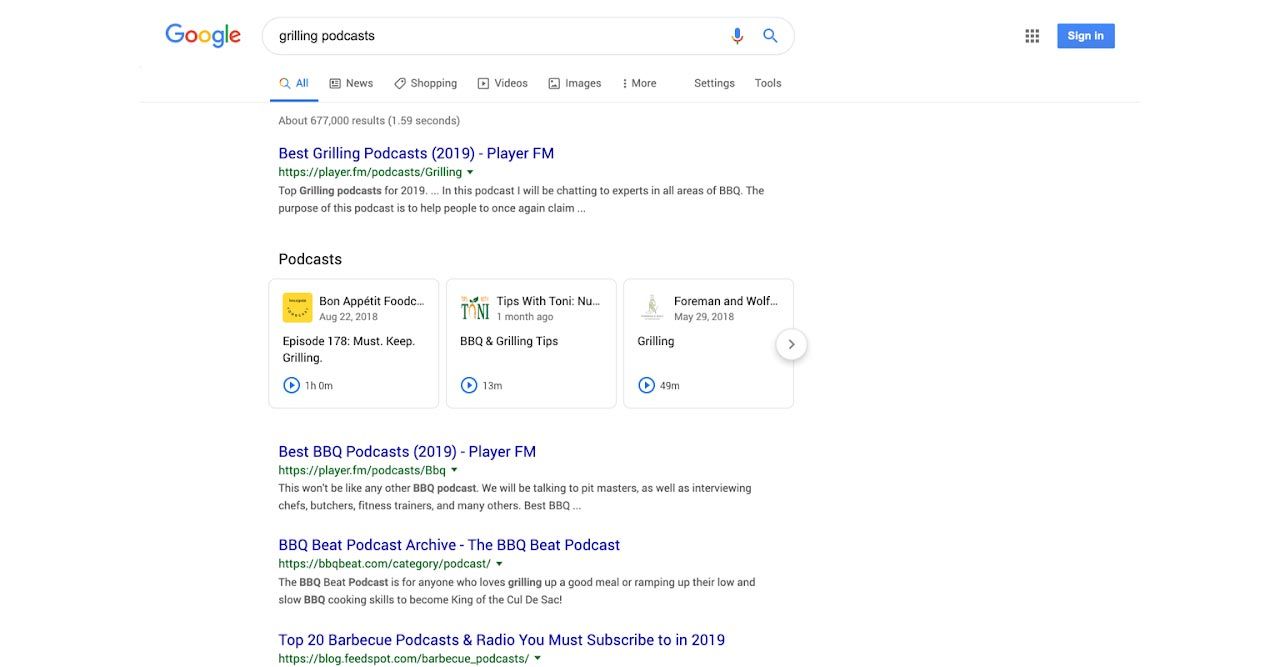
Task: Open the Google apps grid
Action: pyautogui.click(x=1031, y=35)
